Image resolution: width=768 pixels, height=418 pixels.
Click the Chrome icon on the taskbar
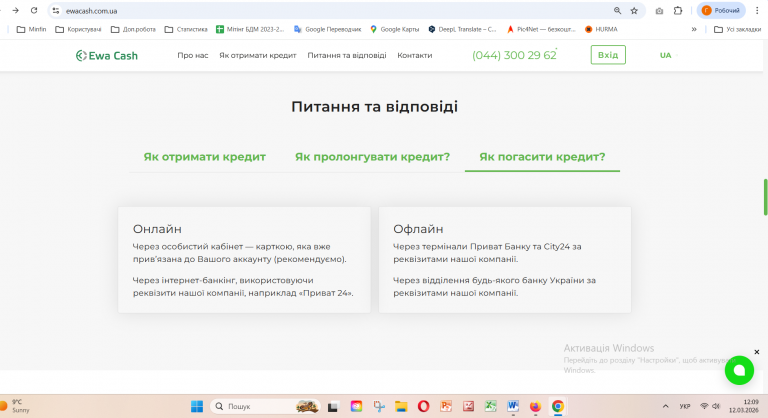click(558, 406)
